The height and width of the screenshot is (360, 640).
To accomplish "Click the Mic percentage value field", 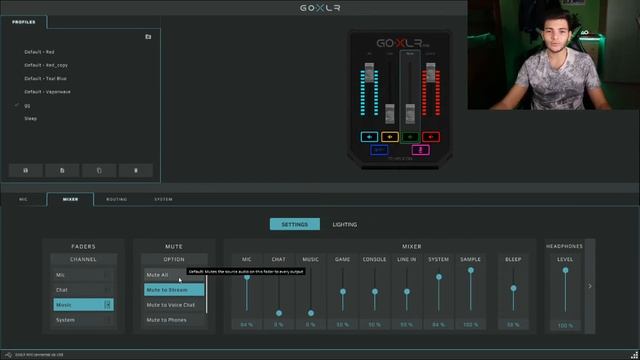I will point(247,325).
